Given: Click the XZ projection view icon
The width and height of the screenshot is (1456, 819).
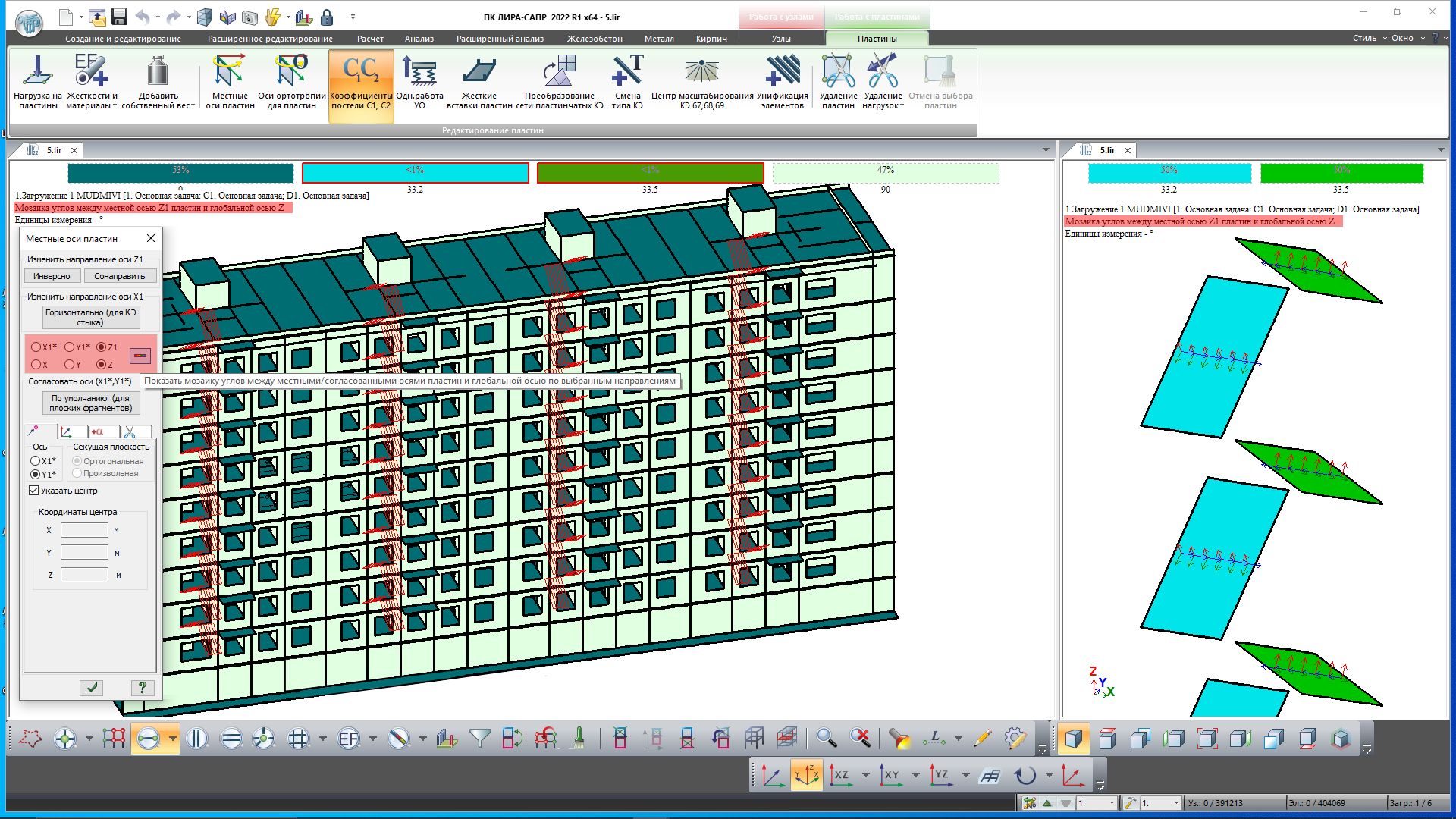Looking at the screenshot, I should 840,775.
